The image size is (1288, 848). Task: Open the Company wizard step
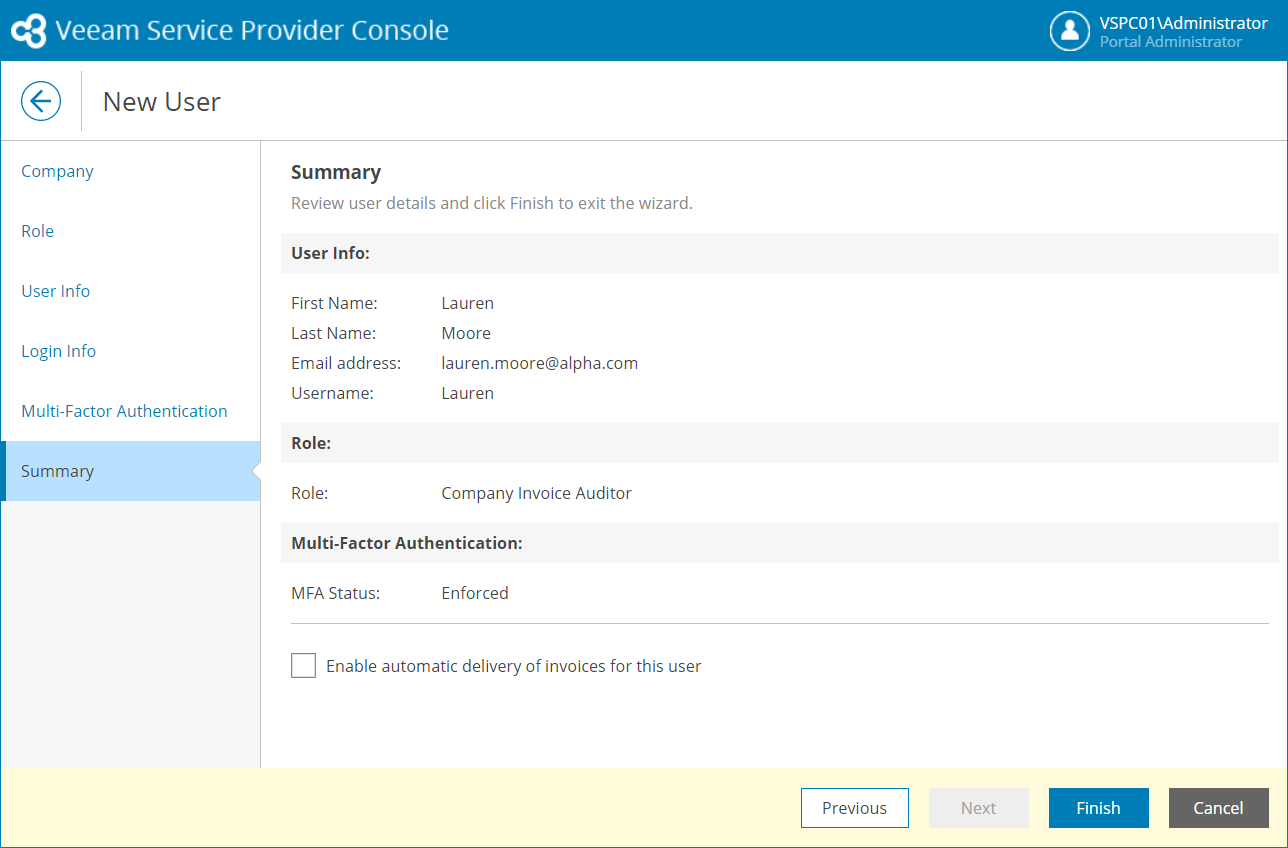[x=57, y=171]
